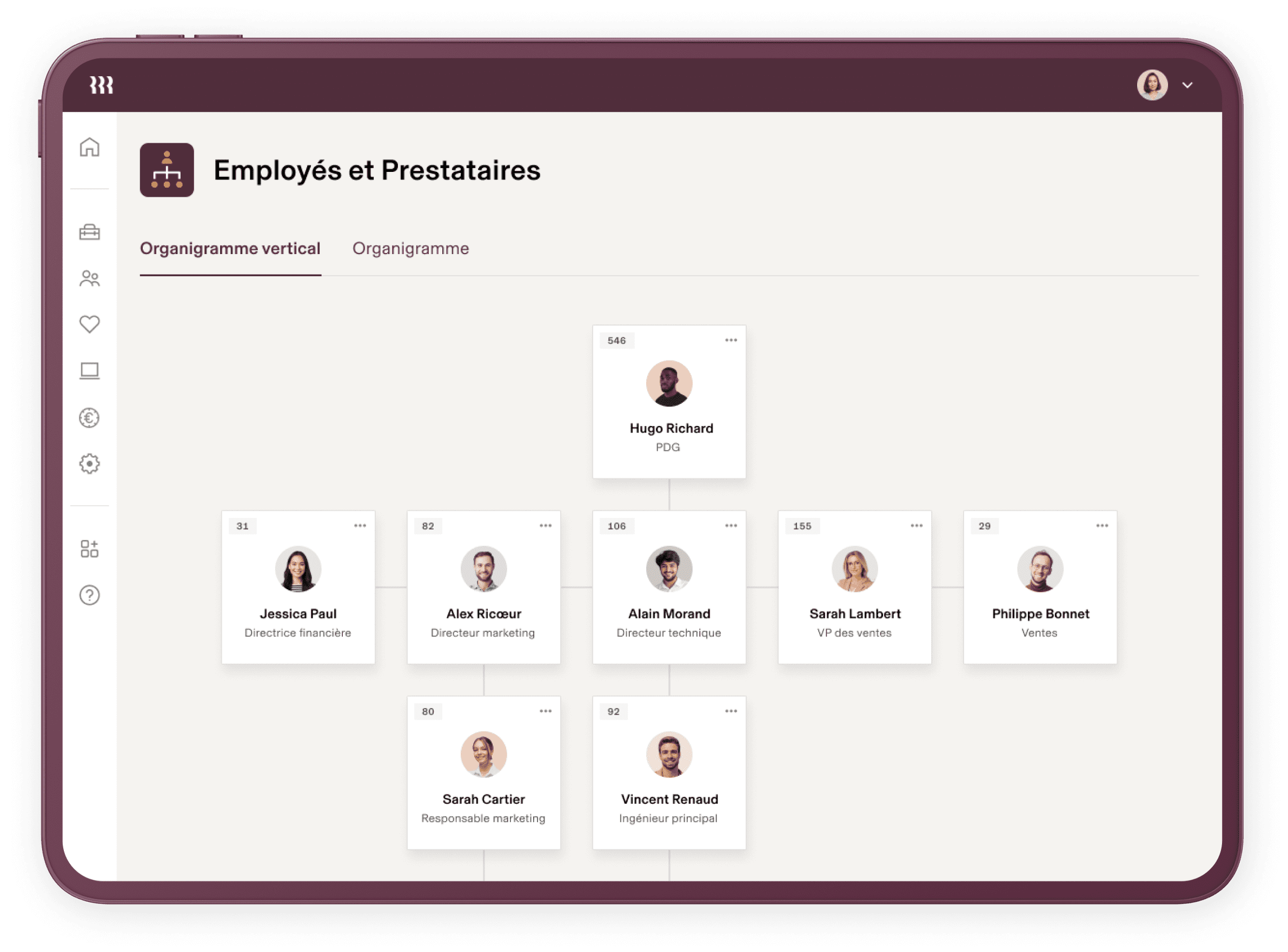Open the home navigation icon
The height and width of the screenshot is (952, 1288).
click(88, 146)
